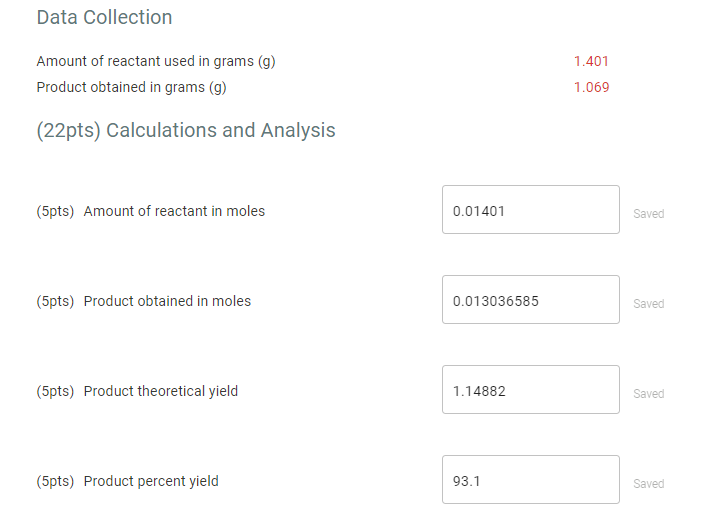The height and width of the screenshot is (531, 701).
Task: Click the reactant moles input field
Action: point(530,210)
